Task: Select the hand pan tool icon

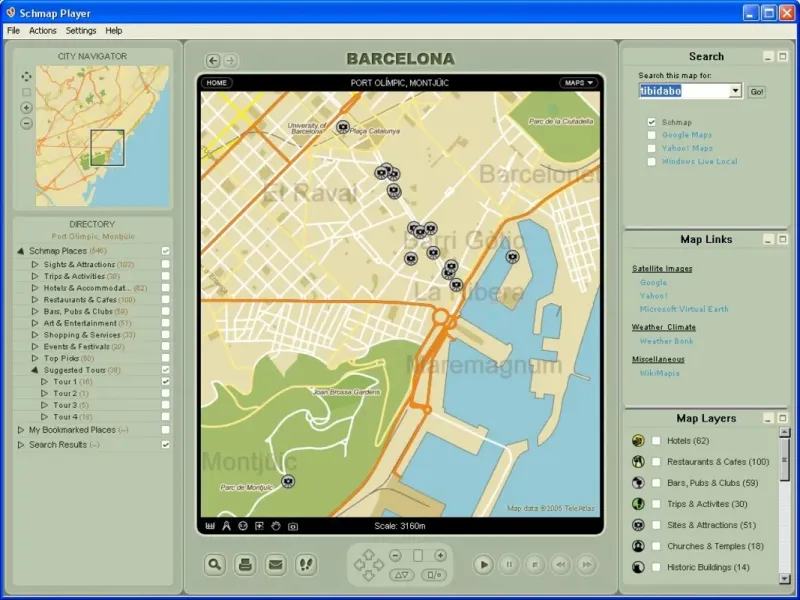Action: pos(276,526)
